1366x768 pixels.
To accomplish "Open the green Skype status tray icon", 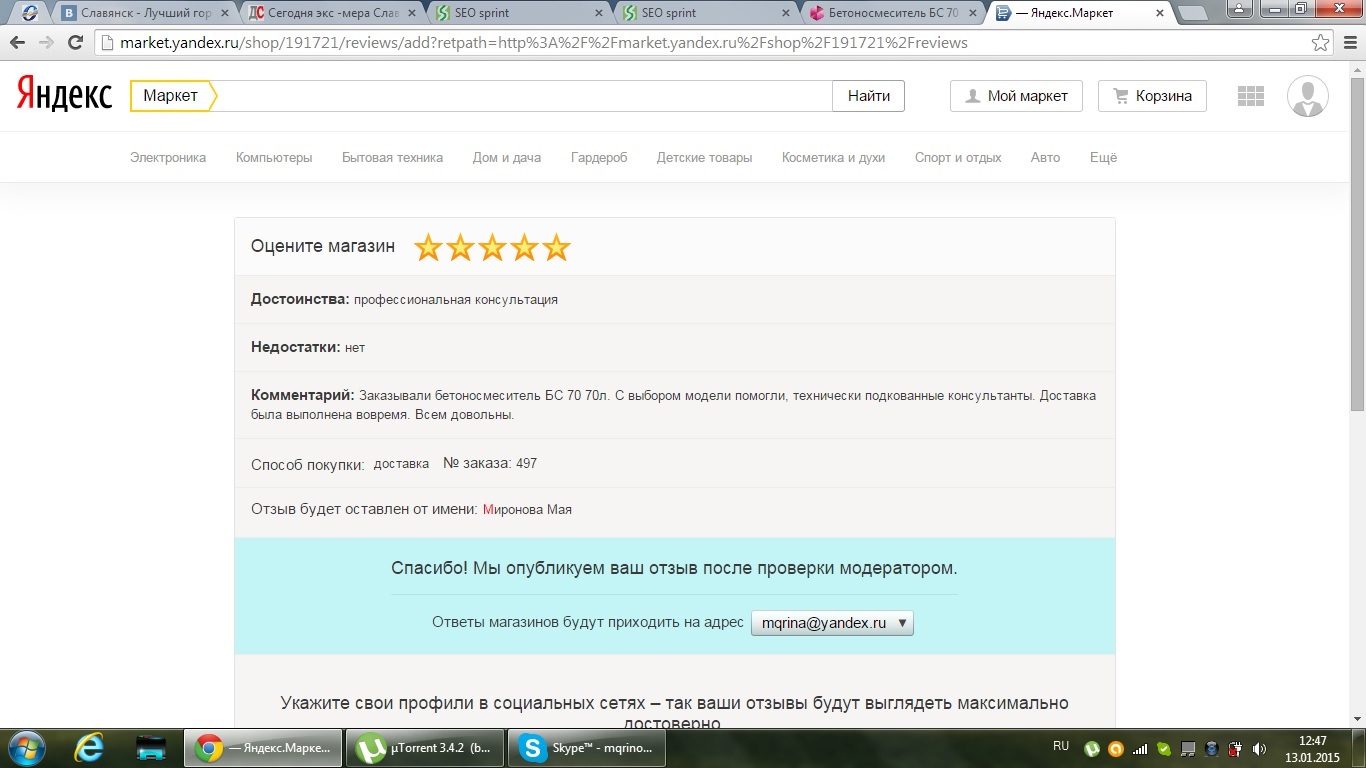I will click(x=1163, y=748).
